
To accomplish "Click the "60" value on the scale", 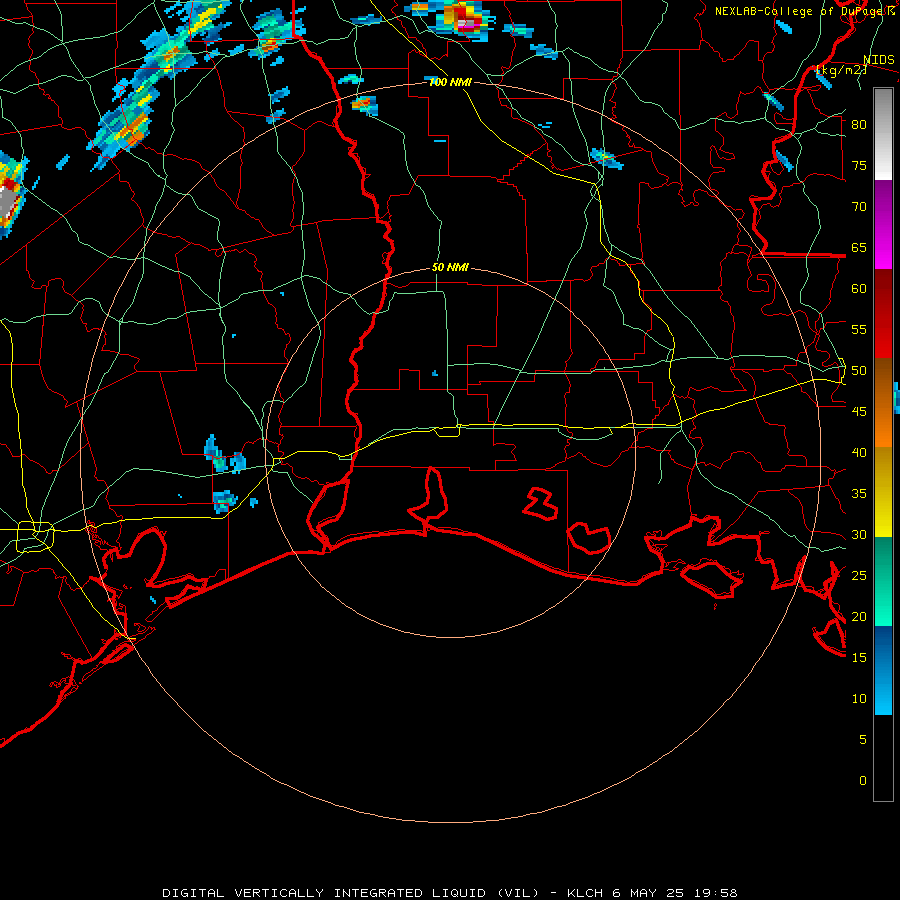I will click(859, 289).
